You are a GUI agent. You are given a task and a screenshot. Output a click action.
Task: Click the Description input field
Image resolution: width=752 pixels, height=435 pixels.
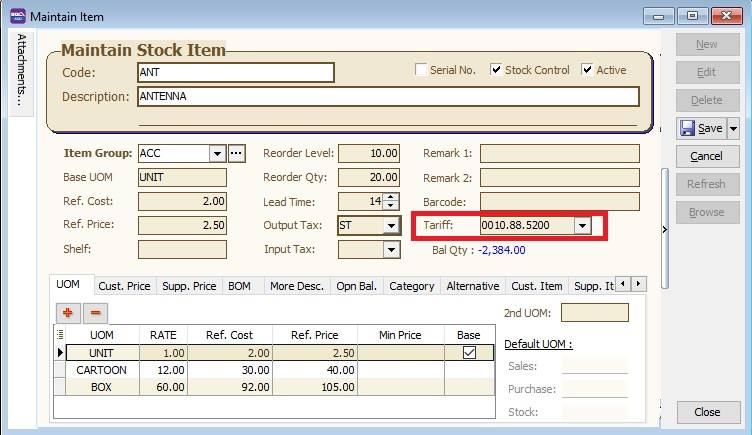pos(388,96)
